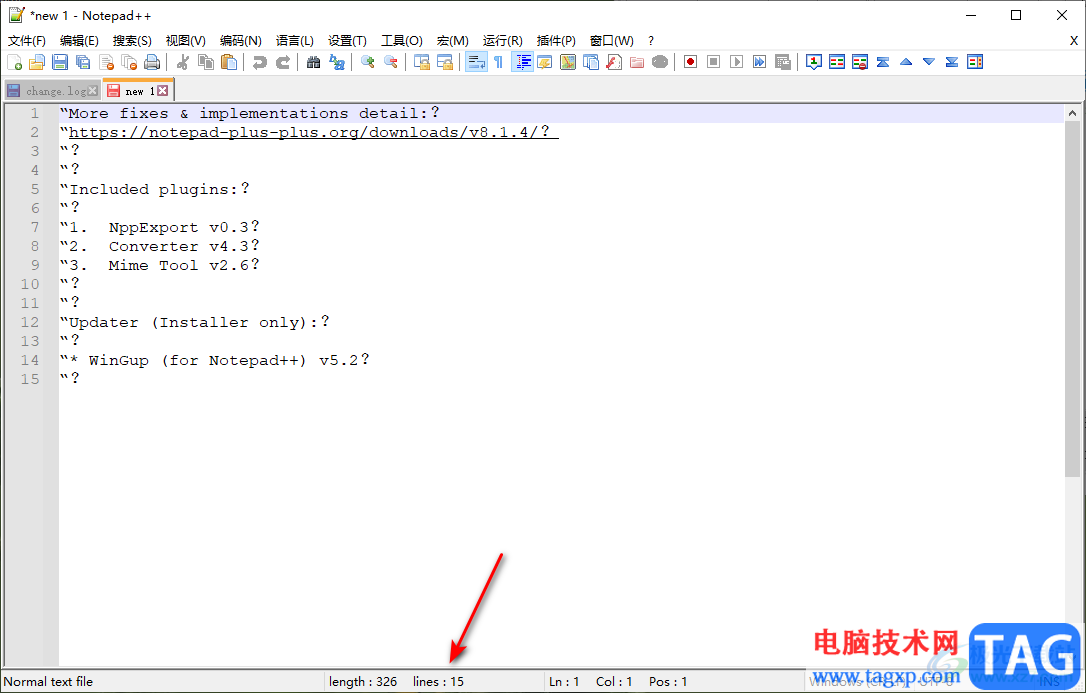Close the new 1 tab

pos(162,90)
